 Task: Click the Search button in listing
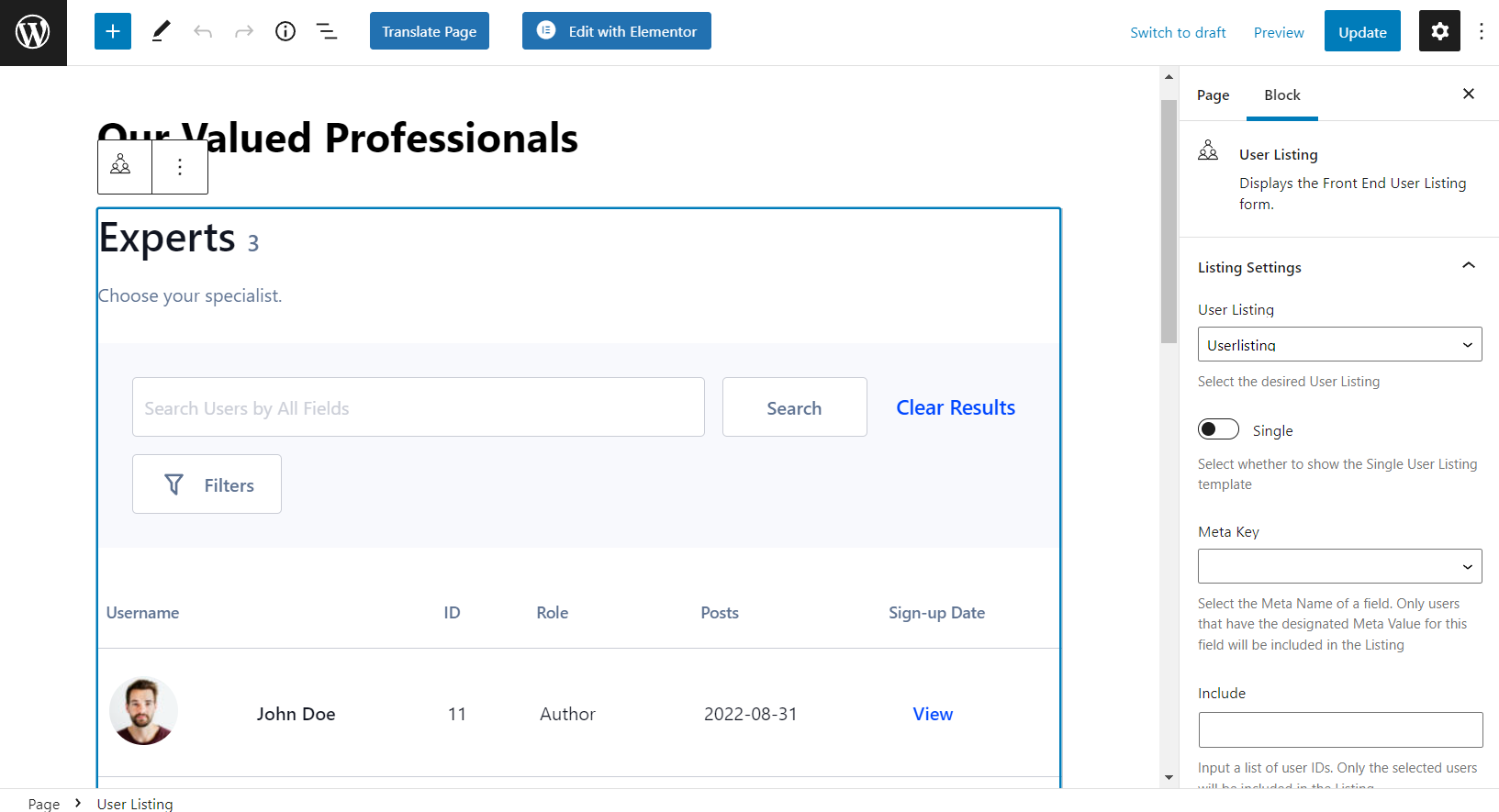click(795, 407)
